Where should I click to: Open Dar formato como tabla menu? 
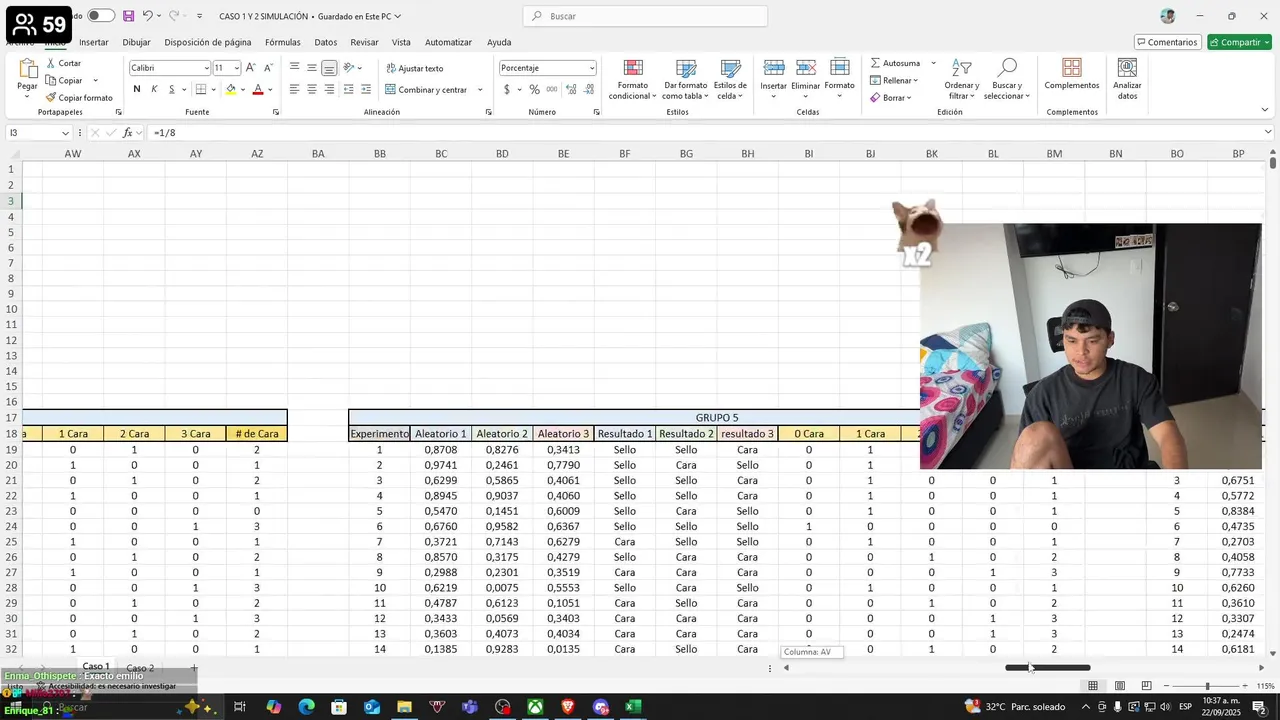click(x=685, y=79)
